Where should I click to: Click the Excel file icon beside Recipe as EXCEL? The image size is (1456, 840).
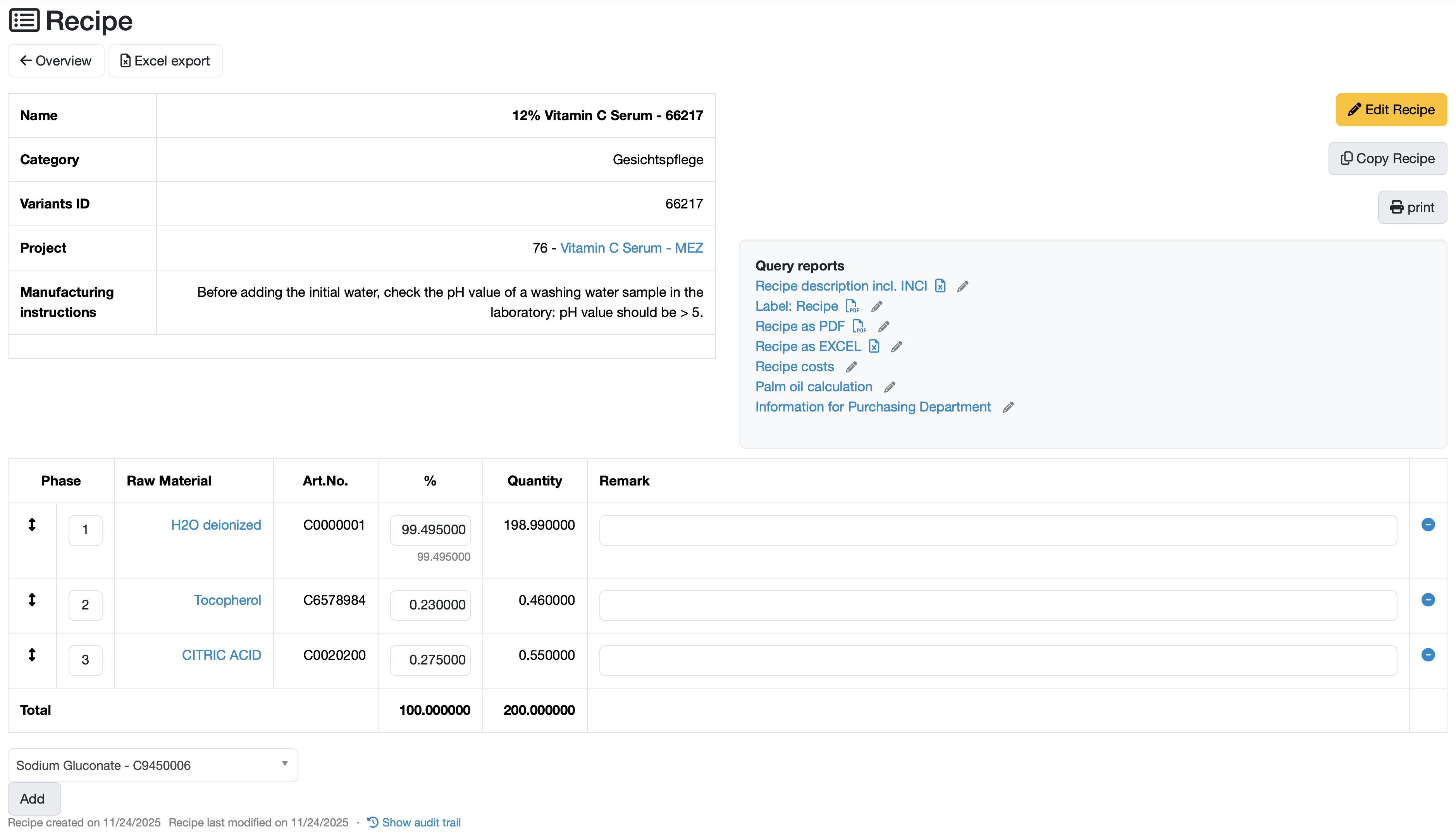[x=874, y=347]
